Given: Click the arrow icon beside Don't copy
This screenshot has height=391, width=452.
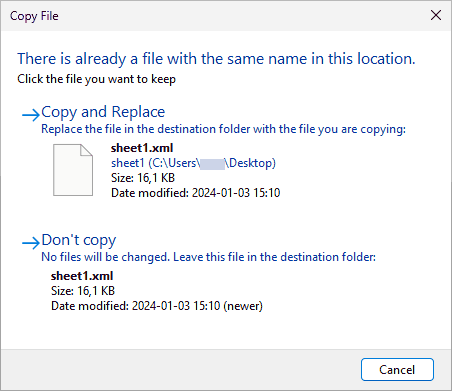Looking at the screenshot, I should click(x=31, y=243).
